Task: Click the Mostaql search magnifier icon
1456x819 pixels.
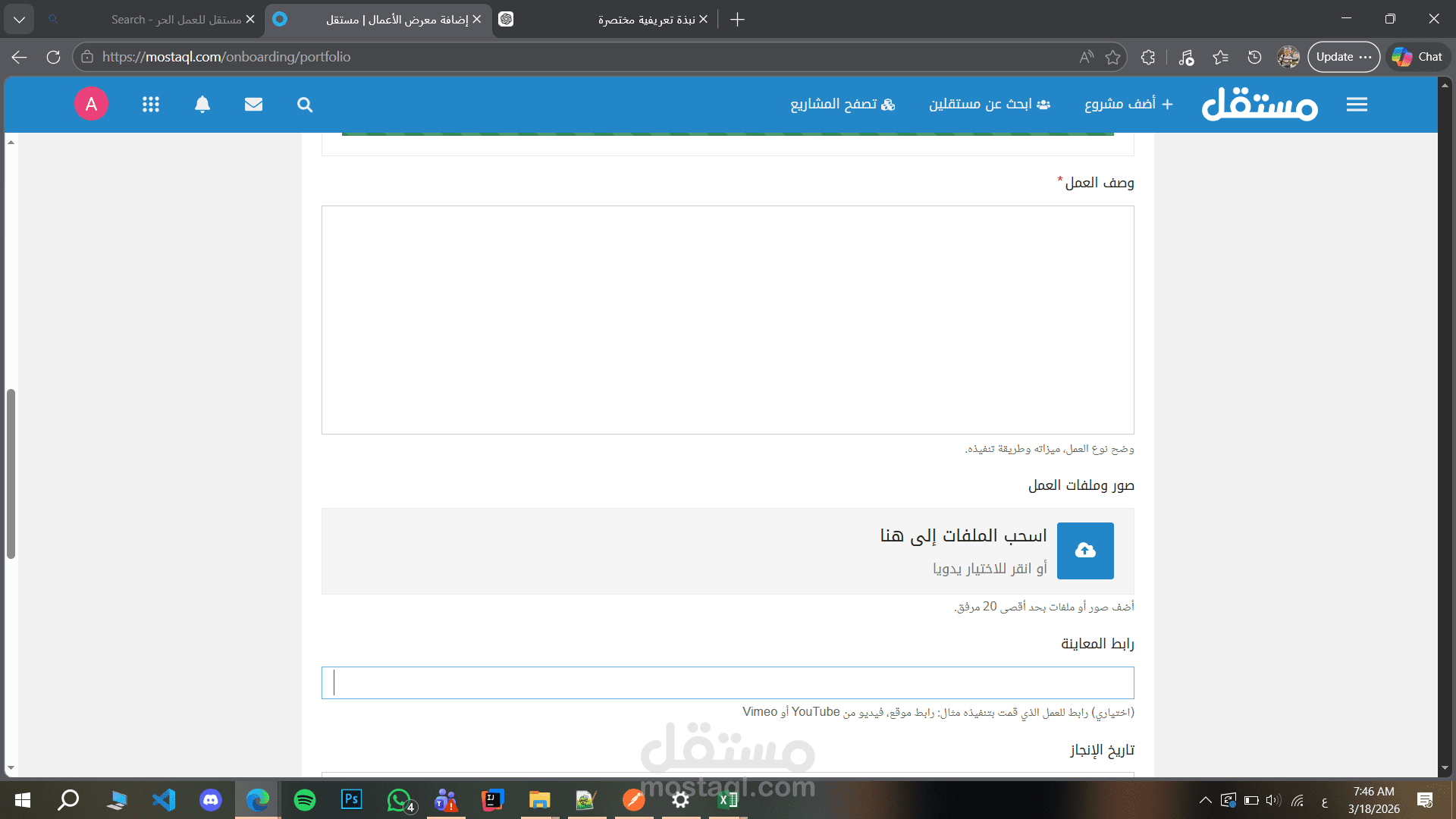Action: coord(305,105)
